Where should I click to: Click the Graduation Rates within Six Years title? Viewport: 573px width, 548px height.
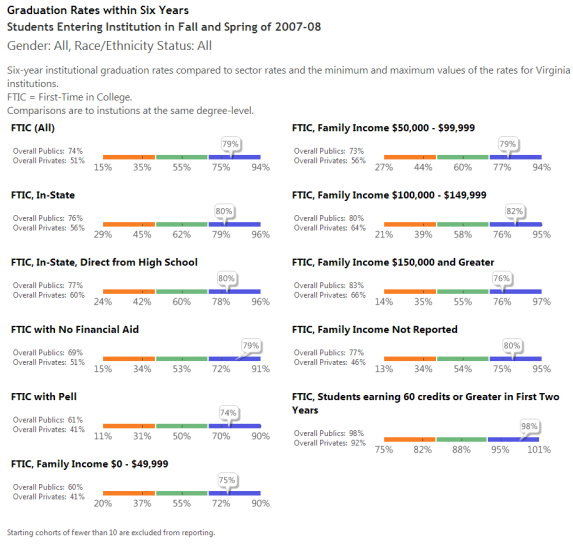pos(98,10)
